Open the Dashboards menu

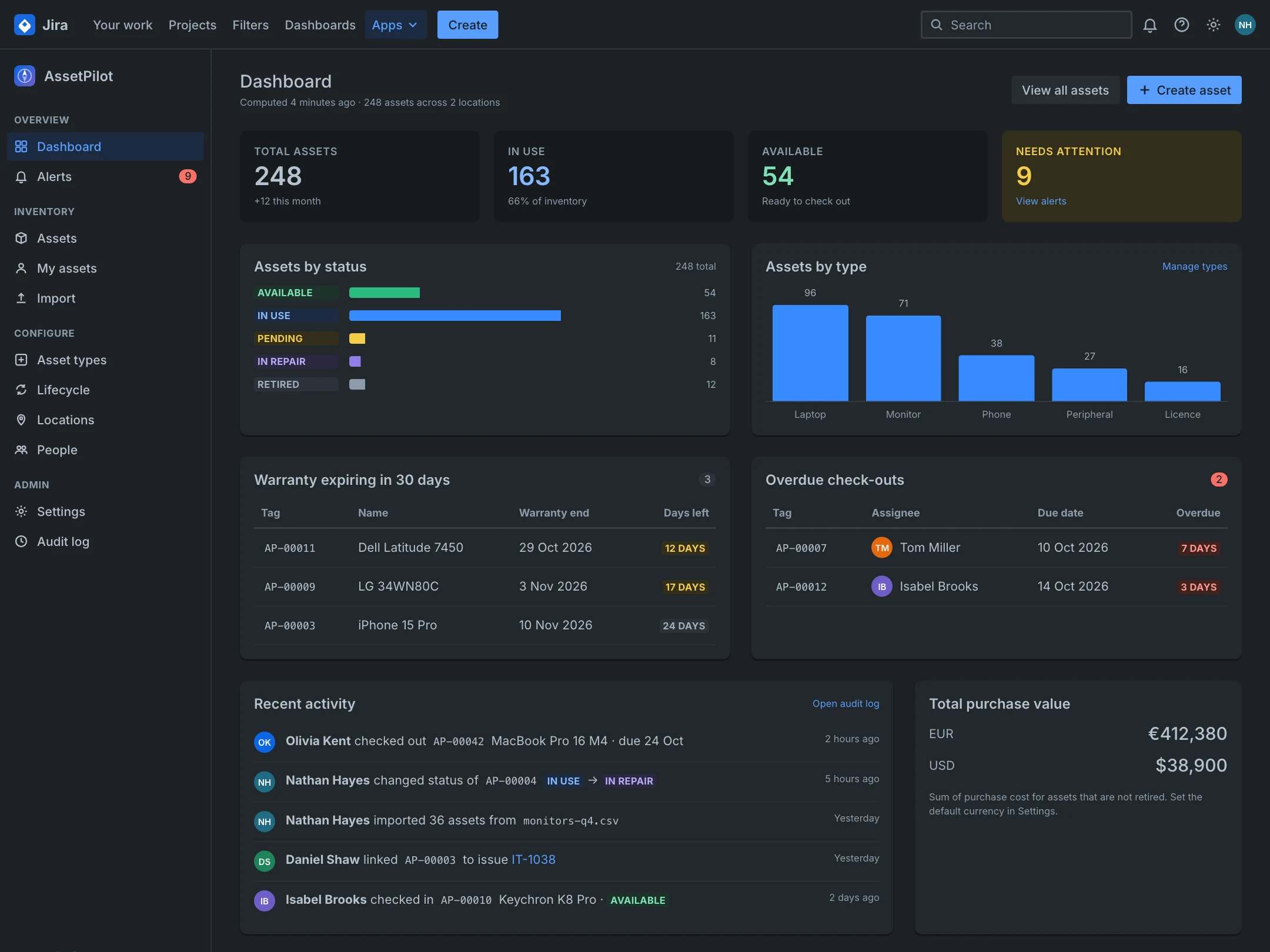[x=320, y=25]
